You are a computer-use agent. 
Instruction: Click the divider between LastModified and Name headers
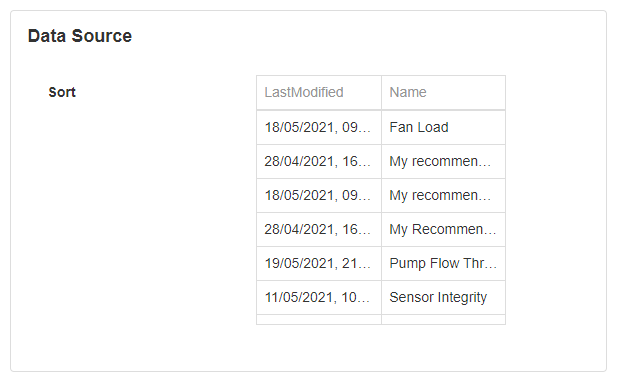click(382, 92)
